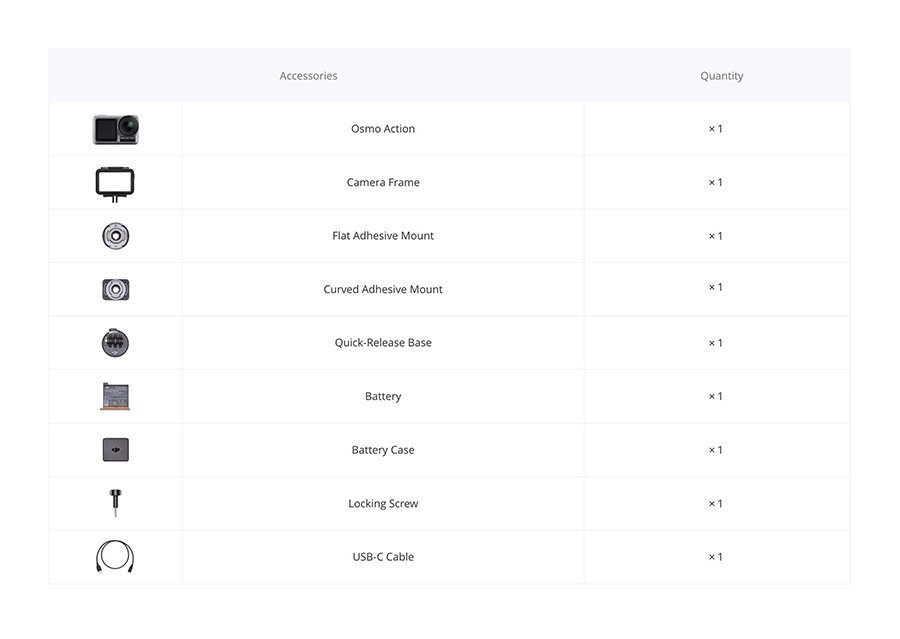Click the quantity value for Battery row
The width and height of the screenshot is (900, 639).
(715, 396)
